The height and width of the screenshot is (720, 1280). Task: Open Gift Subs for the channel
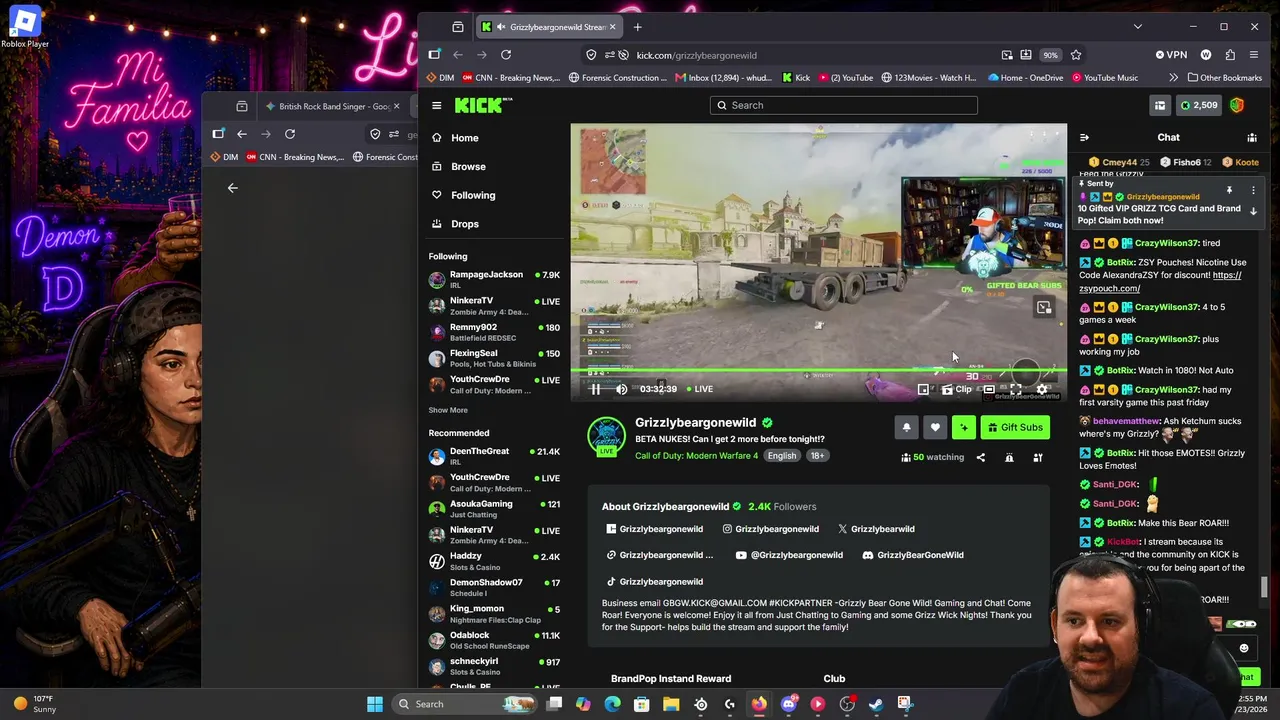pos(1015,427)
